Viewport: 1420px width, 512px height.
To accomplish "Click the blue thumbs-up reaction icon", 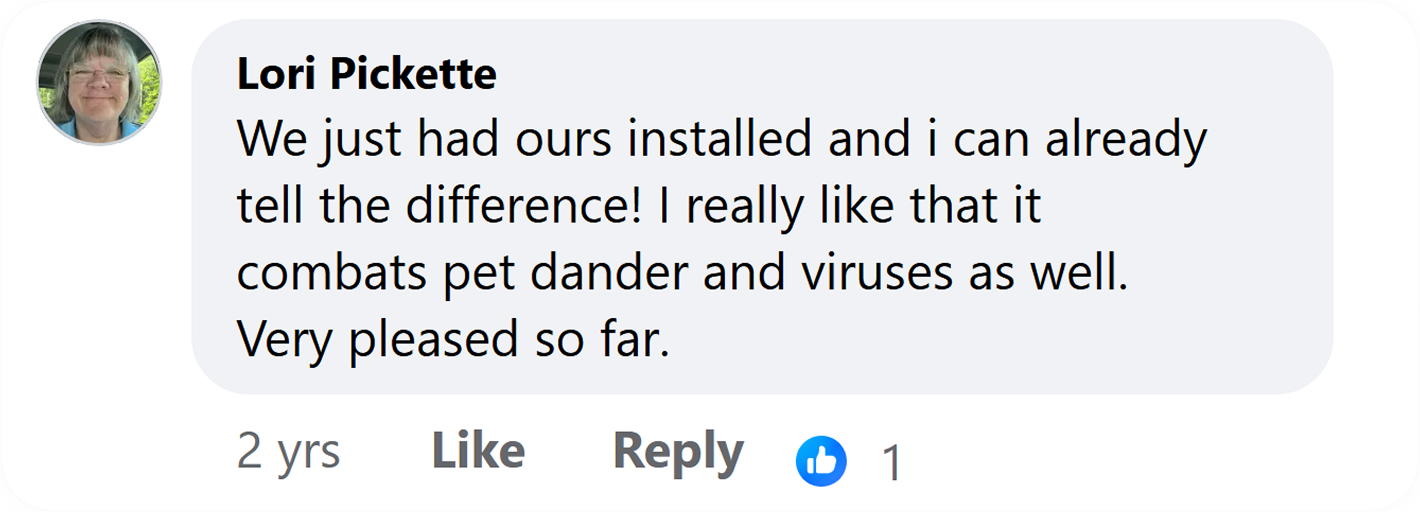I will click(x=821, y=461).
